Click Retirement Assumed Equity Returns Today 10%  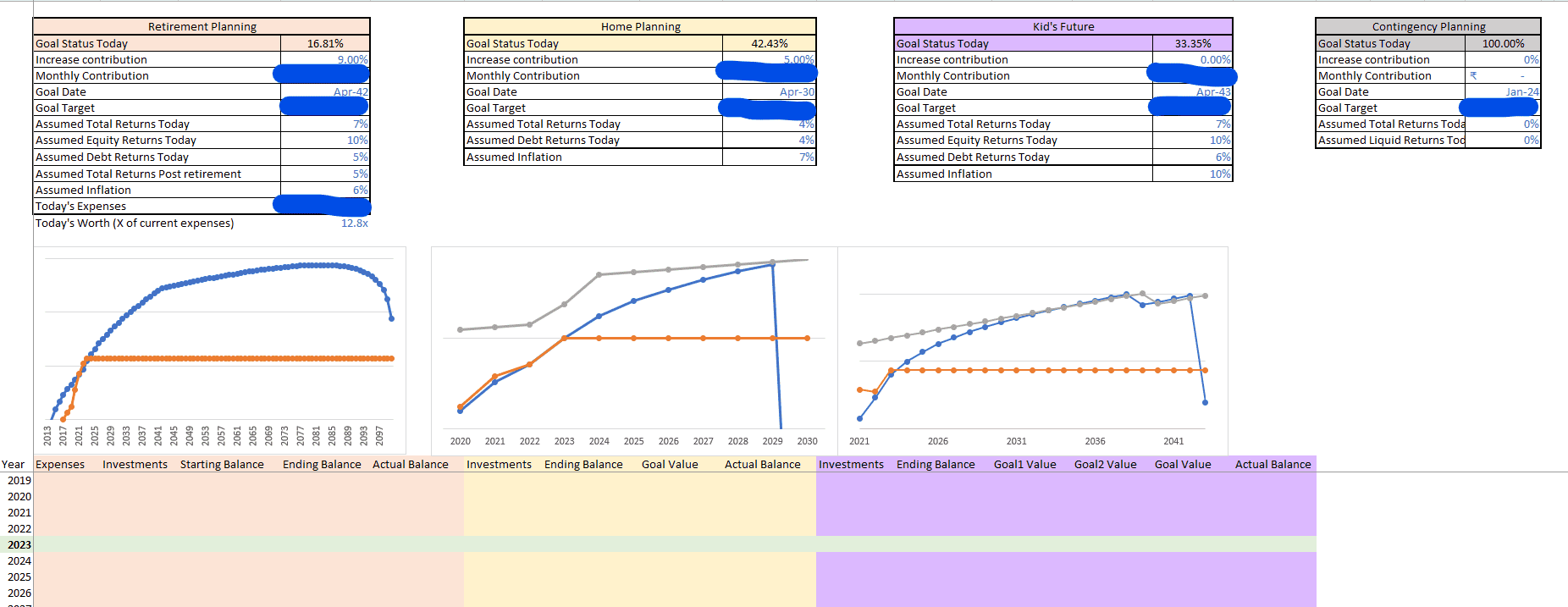(325, 140)
